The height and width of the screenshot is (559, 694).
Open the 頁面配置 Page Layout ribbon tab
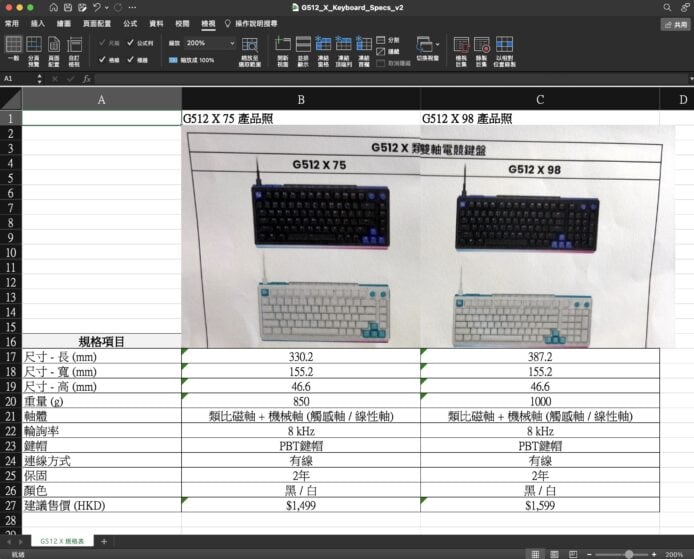(97, 23)
